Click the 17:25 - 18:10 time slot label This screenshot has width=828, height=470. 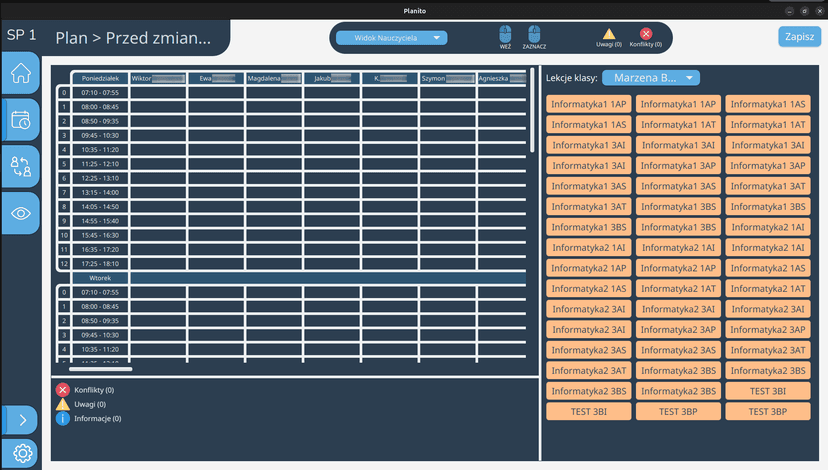click(x=100, y=264)
